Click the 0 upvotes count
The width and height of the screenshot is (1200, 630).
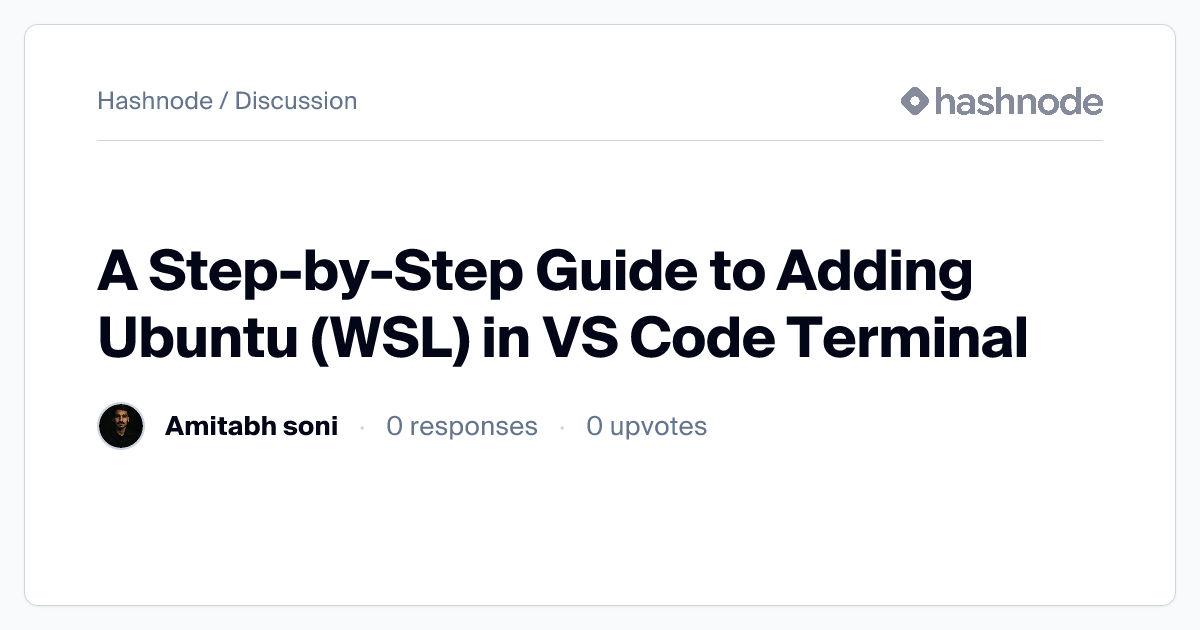pyautogui.click(x=646, y=427)
